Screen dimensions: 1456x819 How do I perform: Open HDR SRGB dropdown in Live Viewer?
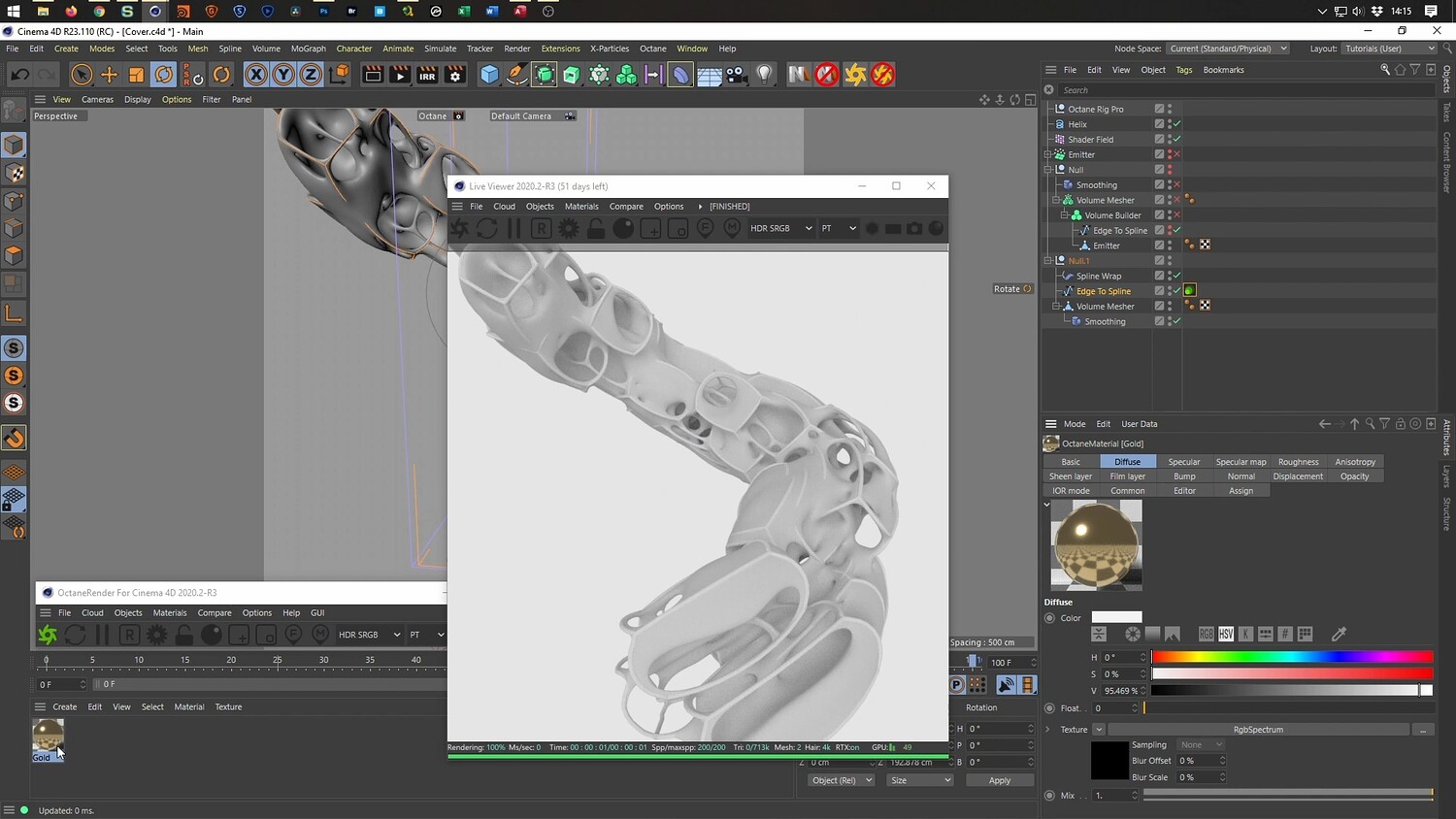tap(780, 228)
